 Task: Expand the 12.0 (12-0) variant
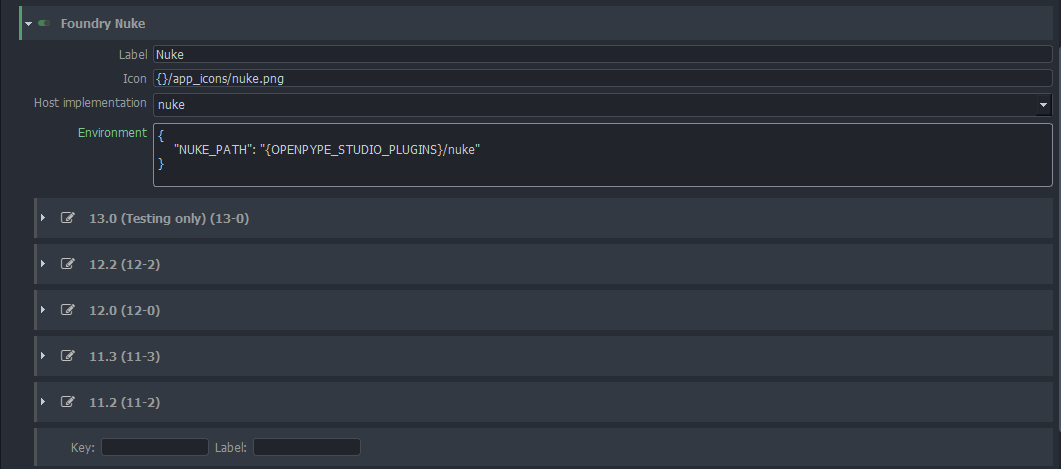click(43, 310)
